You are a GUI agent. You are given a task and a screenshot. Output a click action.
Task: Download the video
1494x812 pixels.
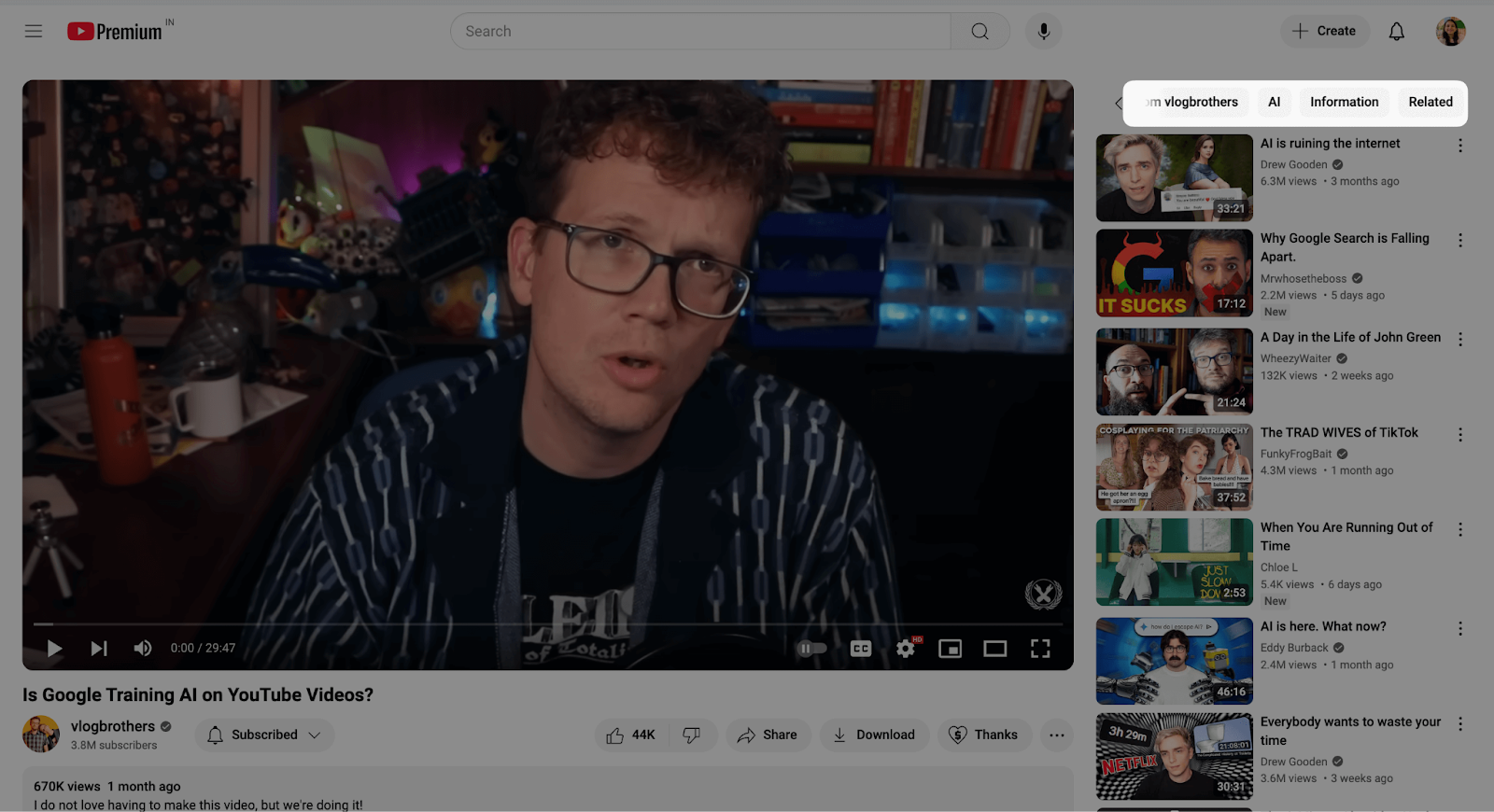[874, 735]
